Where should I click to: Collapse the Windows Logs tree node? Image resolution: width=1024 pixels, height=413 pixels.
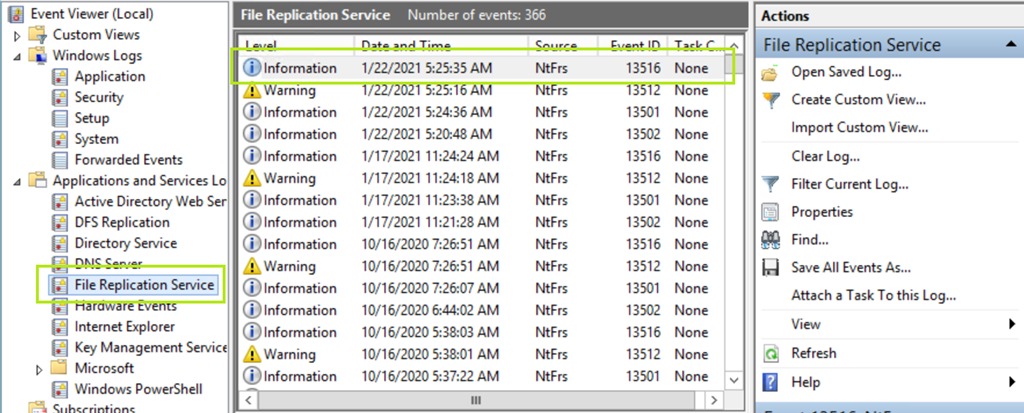coord(17,56)
